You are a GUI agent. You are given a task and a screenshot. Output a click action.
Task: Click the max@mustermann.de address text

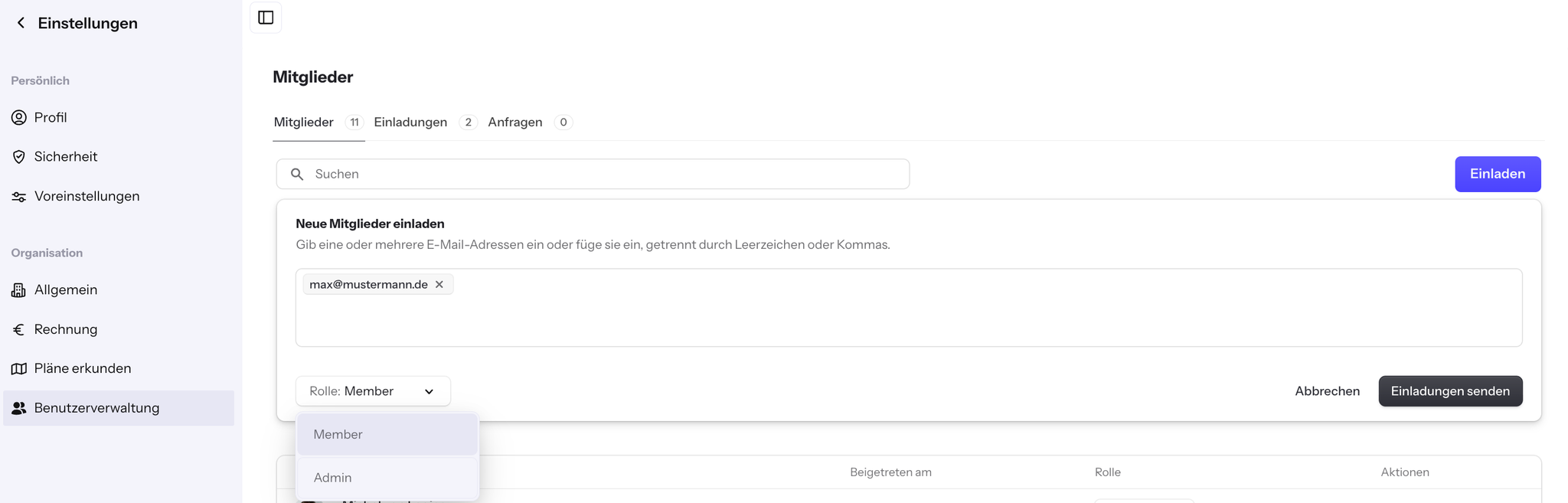(368, 284)
